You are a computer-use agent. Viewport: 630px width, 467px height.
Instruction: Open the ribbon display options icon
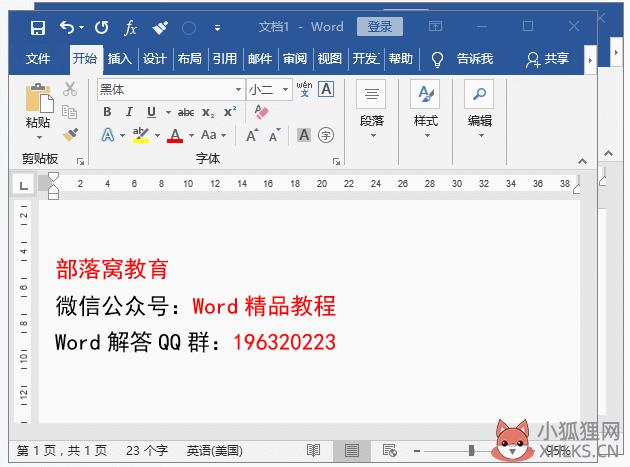[435, 27]
